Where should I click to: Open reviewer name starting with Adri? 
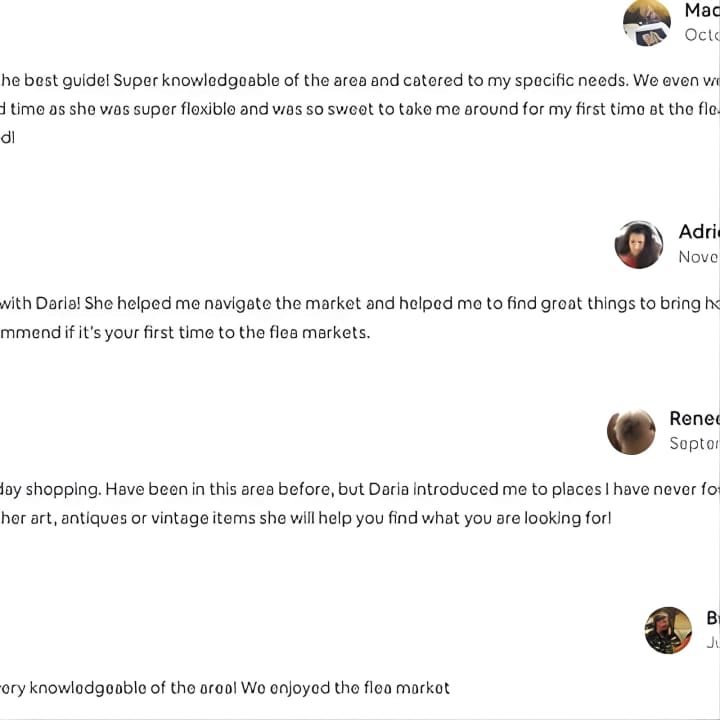click(699, 231)
